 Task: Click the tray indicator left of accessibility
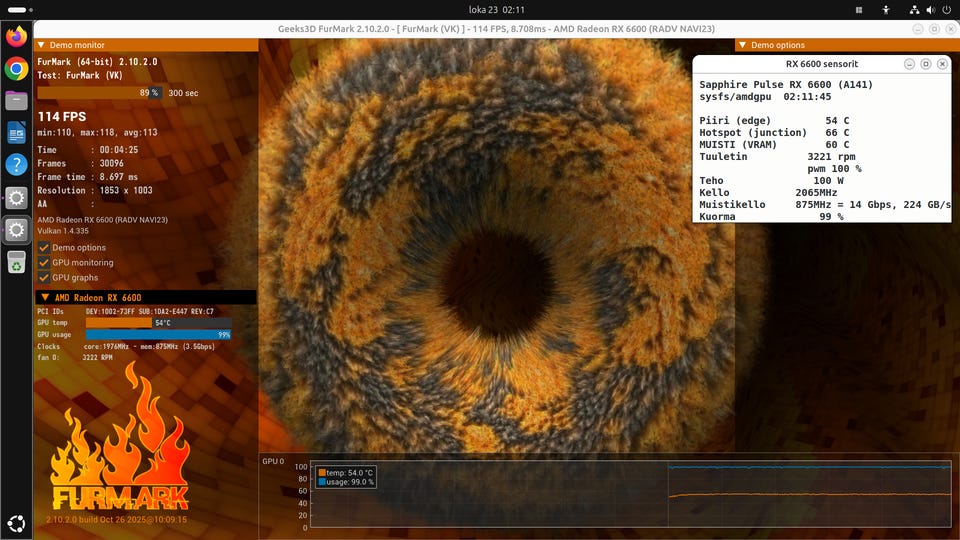coord(859,10)
